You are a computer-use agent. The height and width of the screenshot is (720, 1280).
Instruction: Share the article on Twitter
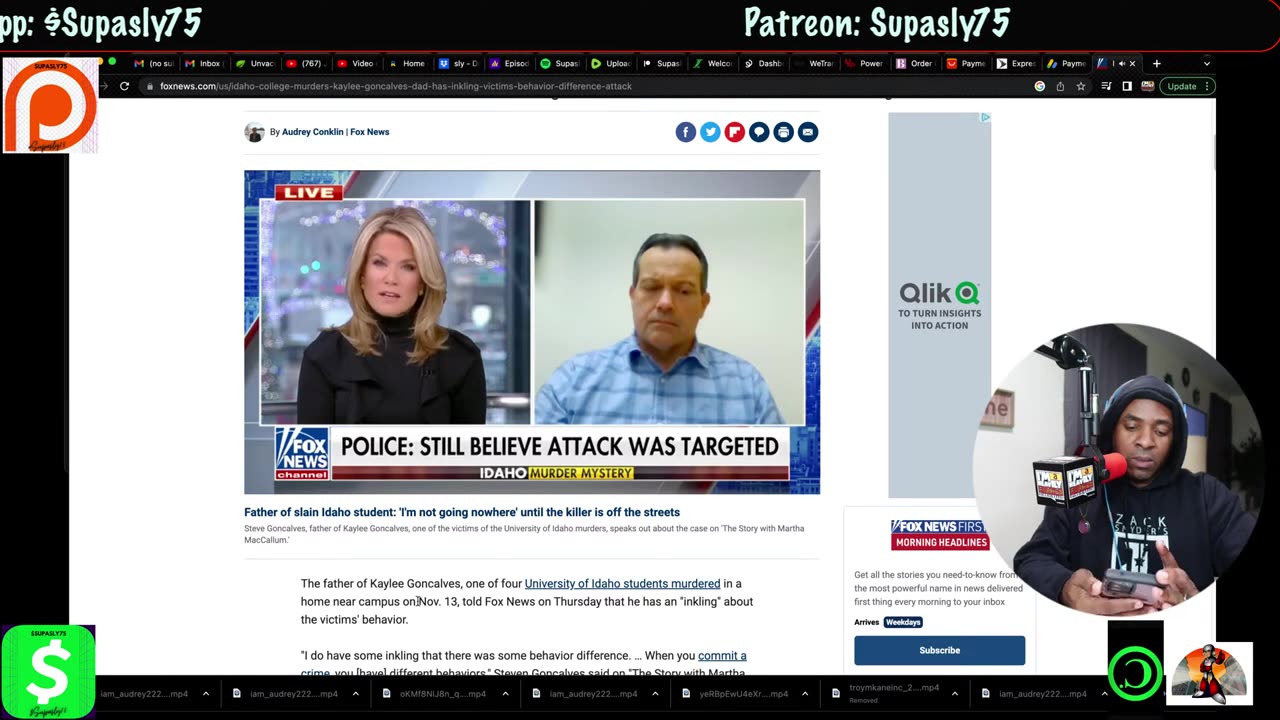[710, 132]
